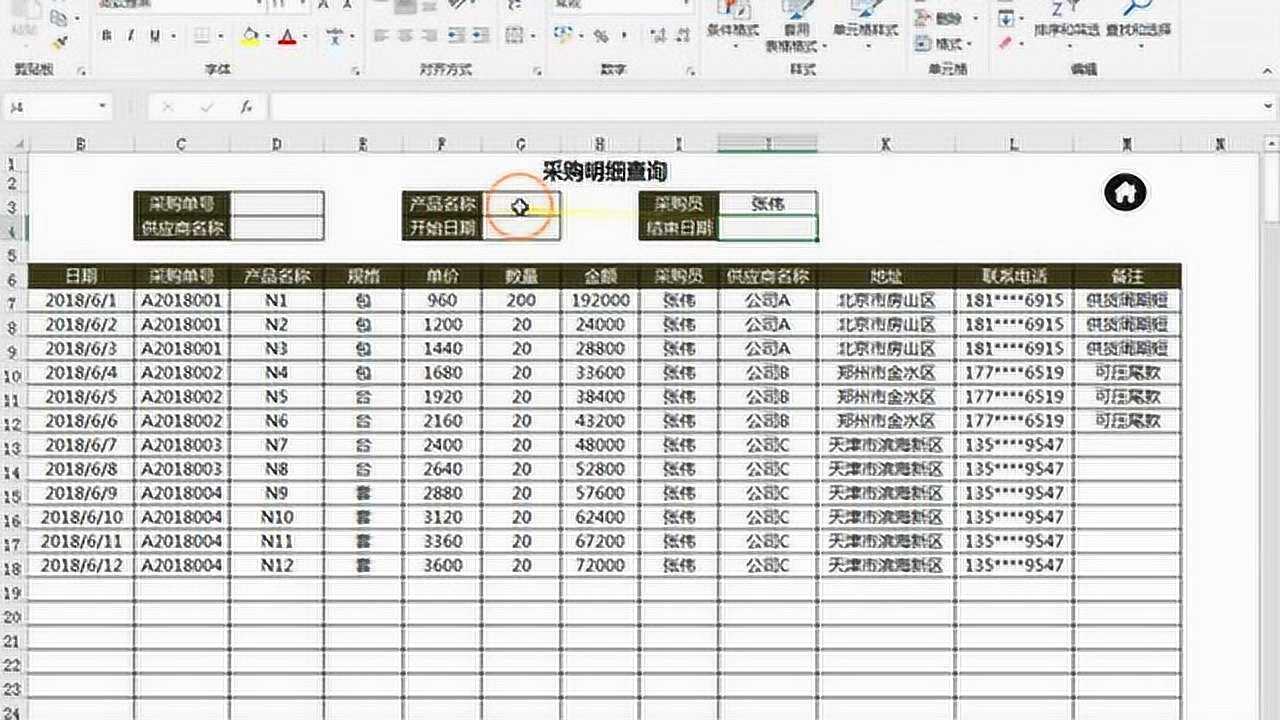Click the fx insert function button
The image size is (1280, 720).
[246, 106]
